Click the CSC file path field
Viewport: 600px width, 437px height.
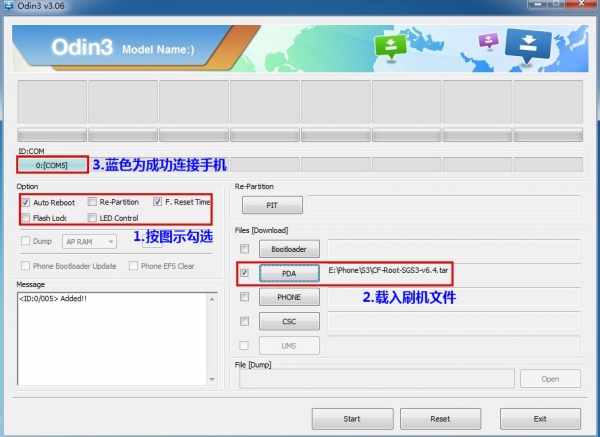pos(454,321)
